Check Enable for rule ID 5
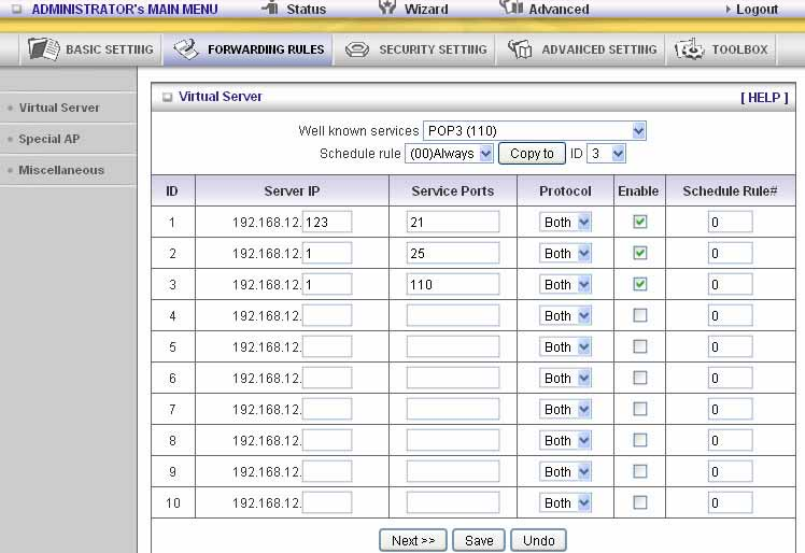This screenshot has height=553, width=805. (640, 347)
